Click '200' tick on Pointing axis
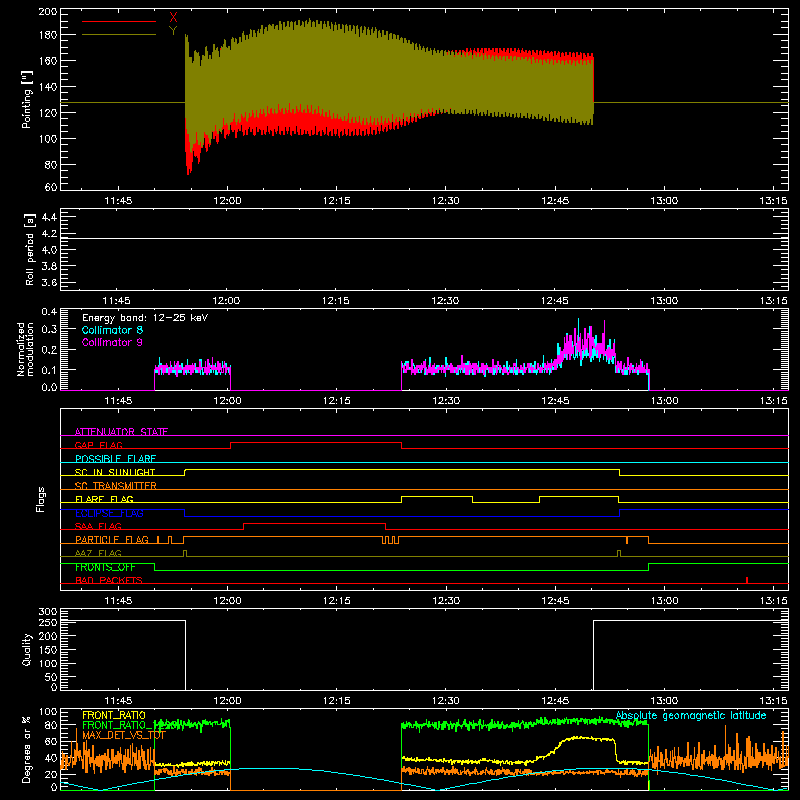This screenshot has height=800, width=800. coord(47,11)
